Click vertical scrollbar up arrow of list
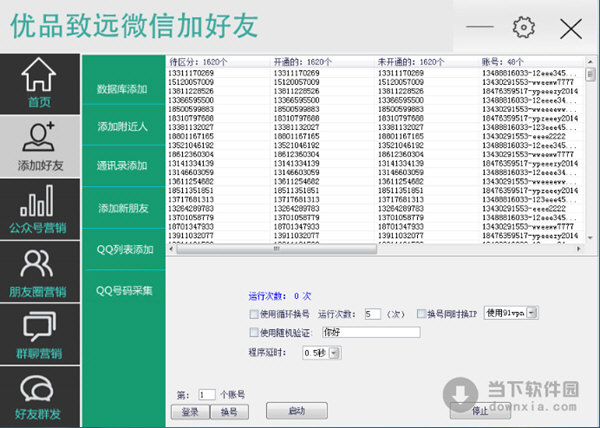Viewport: 600px width, 428px height. coord(590,62)
